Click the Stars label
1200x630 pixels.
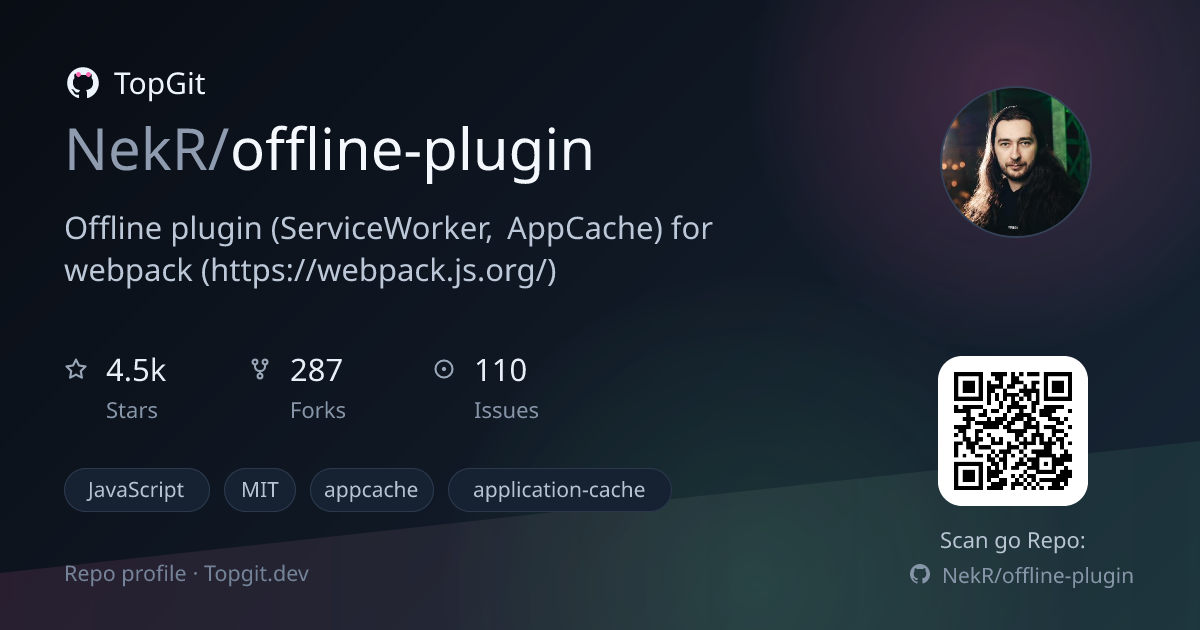pyautogui.click(x=132, y=410)
